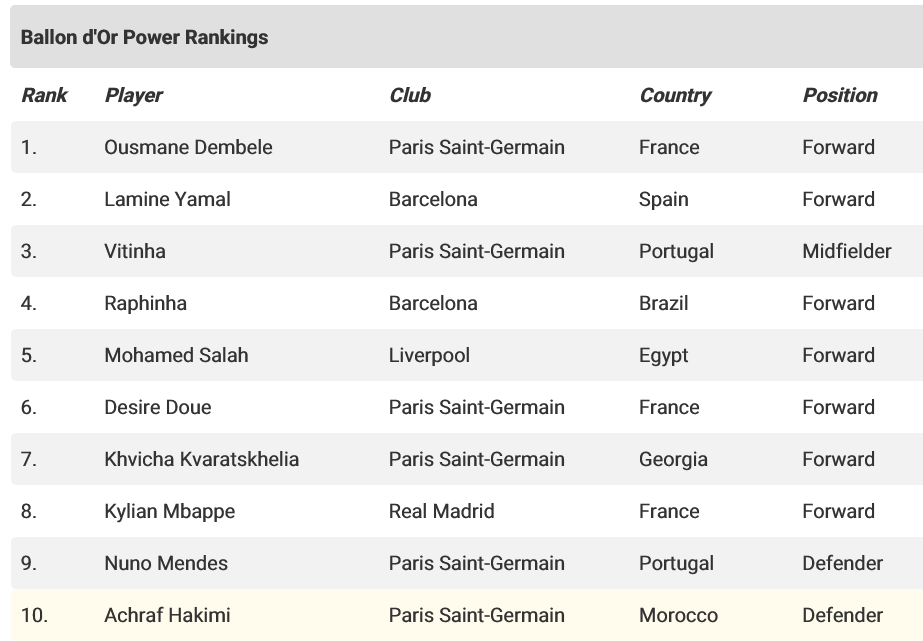Select Ousmane Dembele player name

click(x=188, y=147)
